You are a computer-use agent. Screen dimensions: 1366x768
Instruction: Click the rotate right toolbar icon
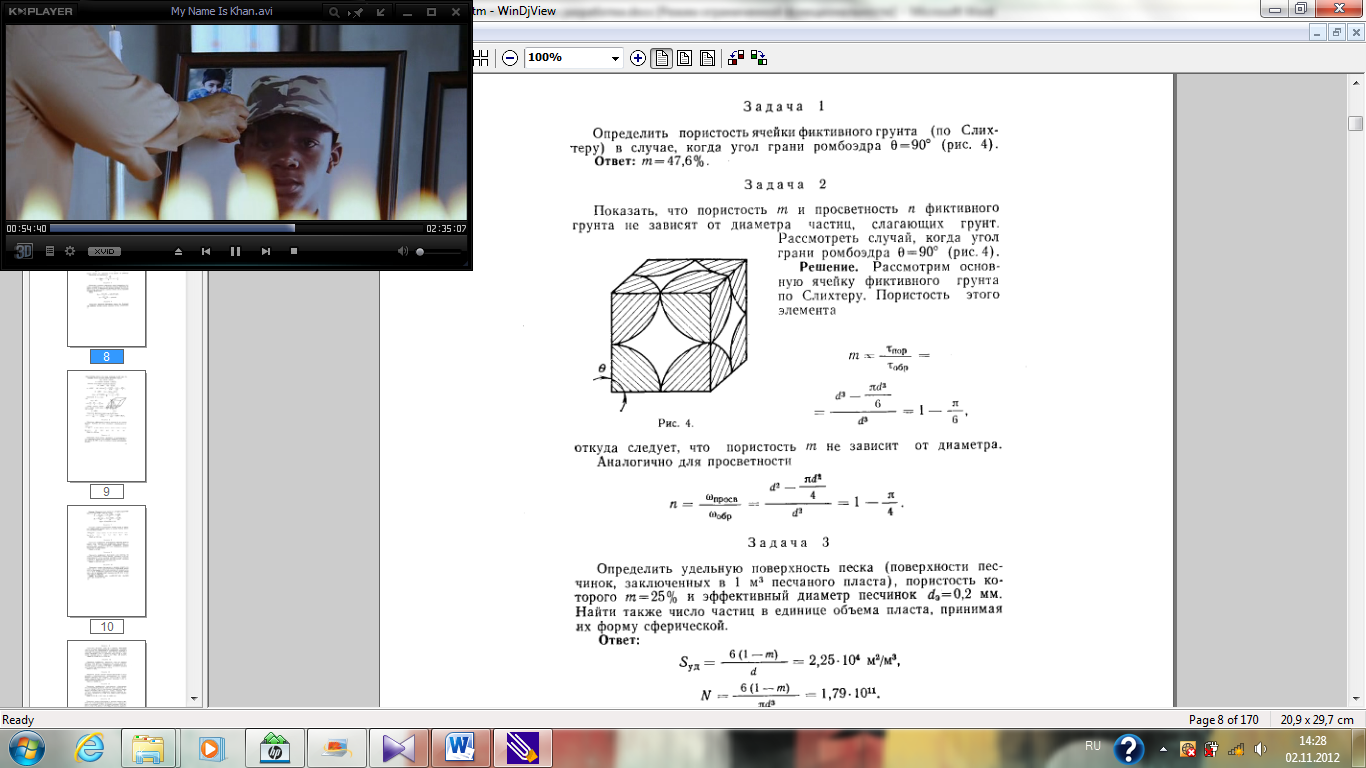(758, 58)
